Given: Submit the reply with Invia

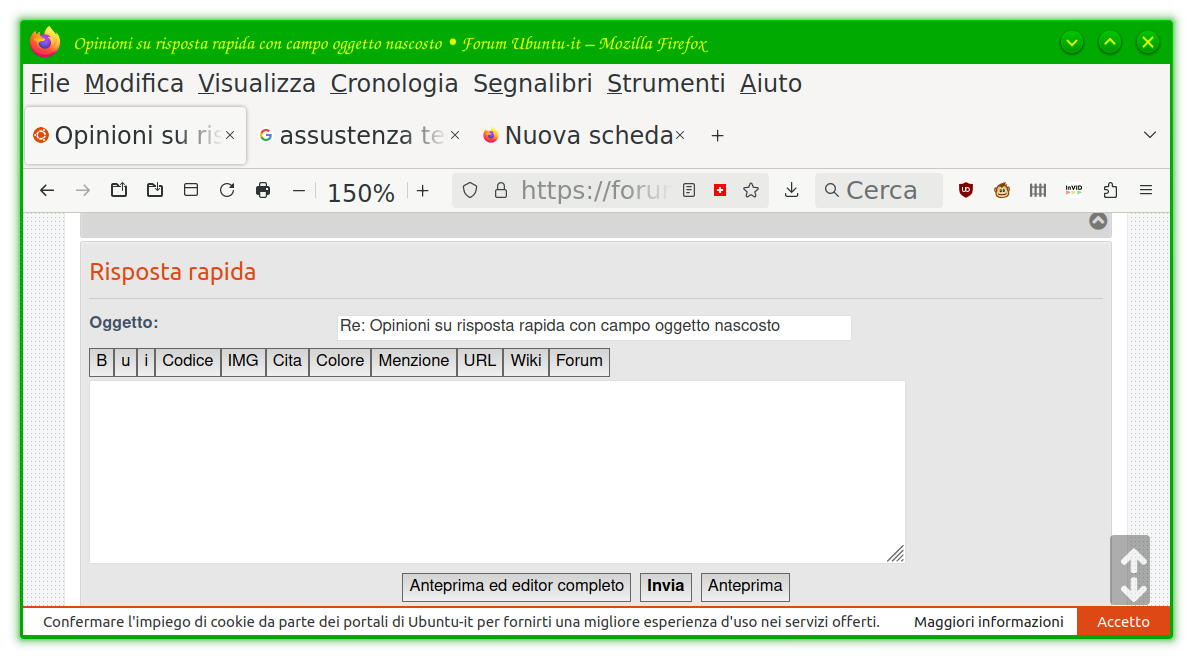Looking at the screenshot, I should tap(666, 587).
